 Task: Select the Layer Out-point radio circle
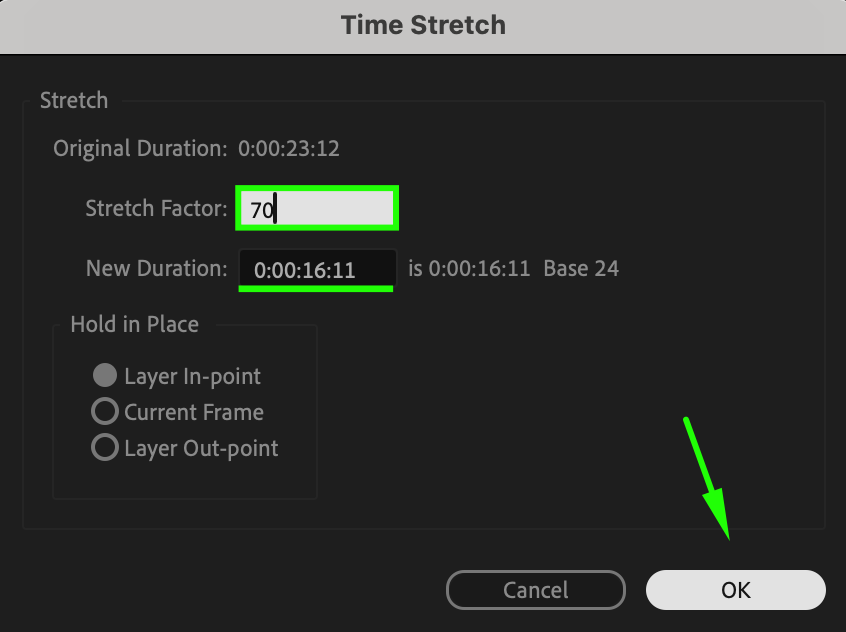pyautogui.click(x=105, y=448)
